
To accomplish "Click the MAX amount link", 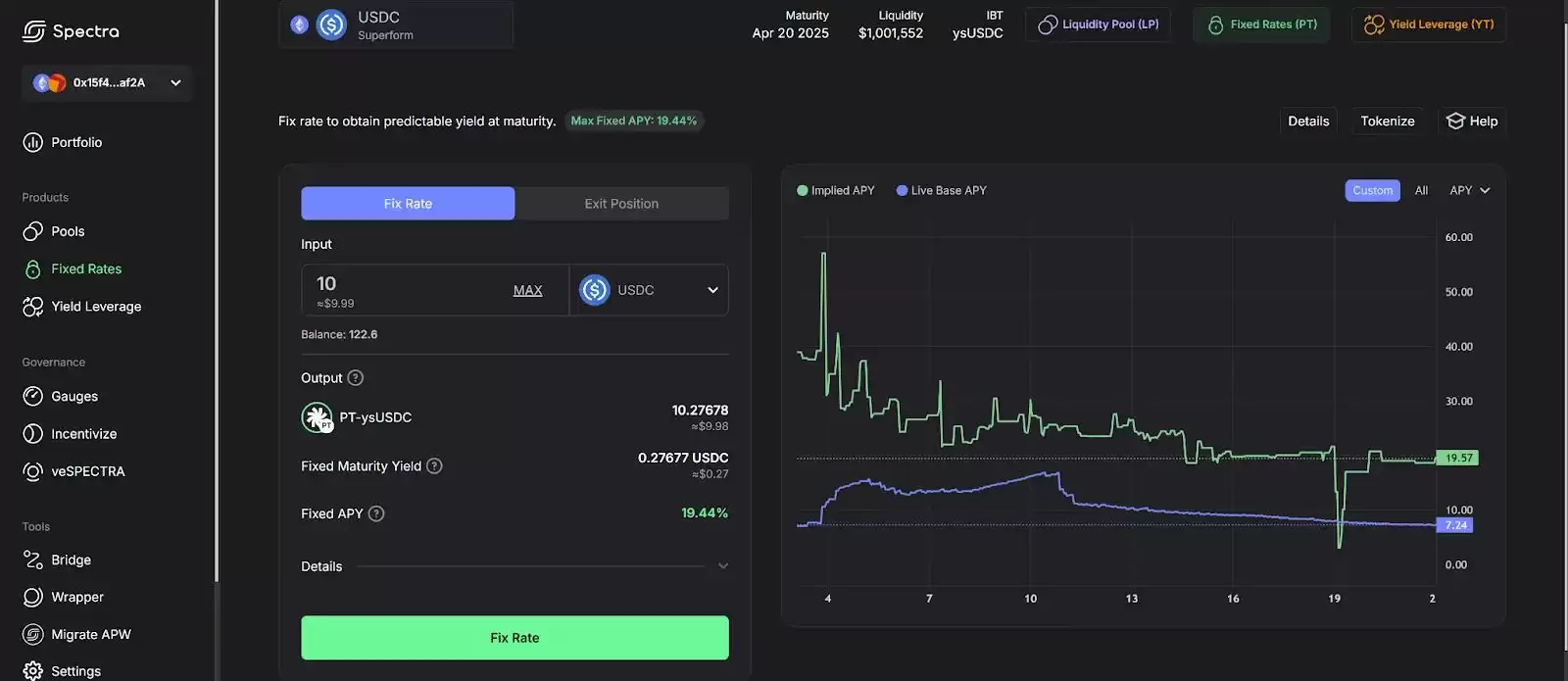I will [x=527, y=290].
